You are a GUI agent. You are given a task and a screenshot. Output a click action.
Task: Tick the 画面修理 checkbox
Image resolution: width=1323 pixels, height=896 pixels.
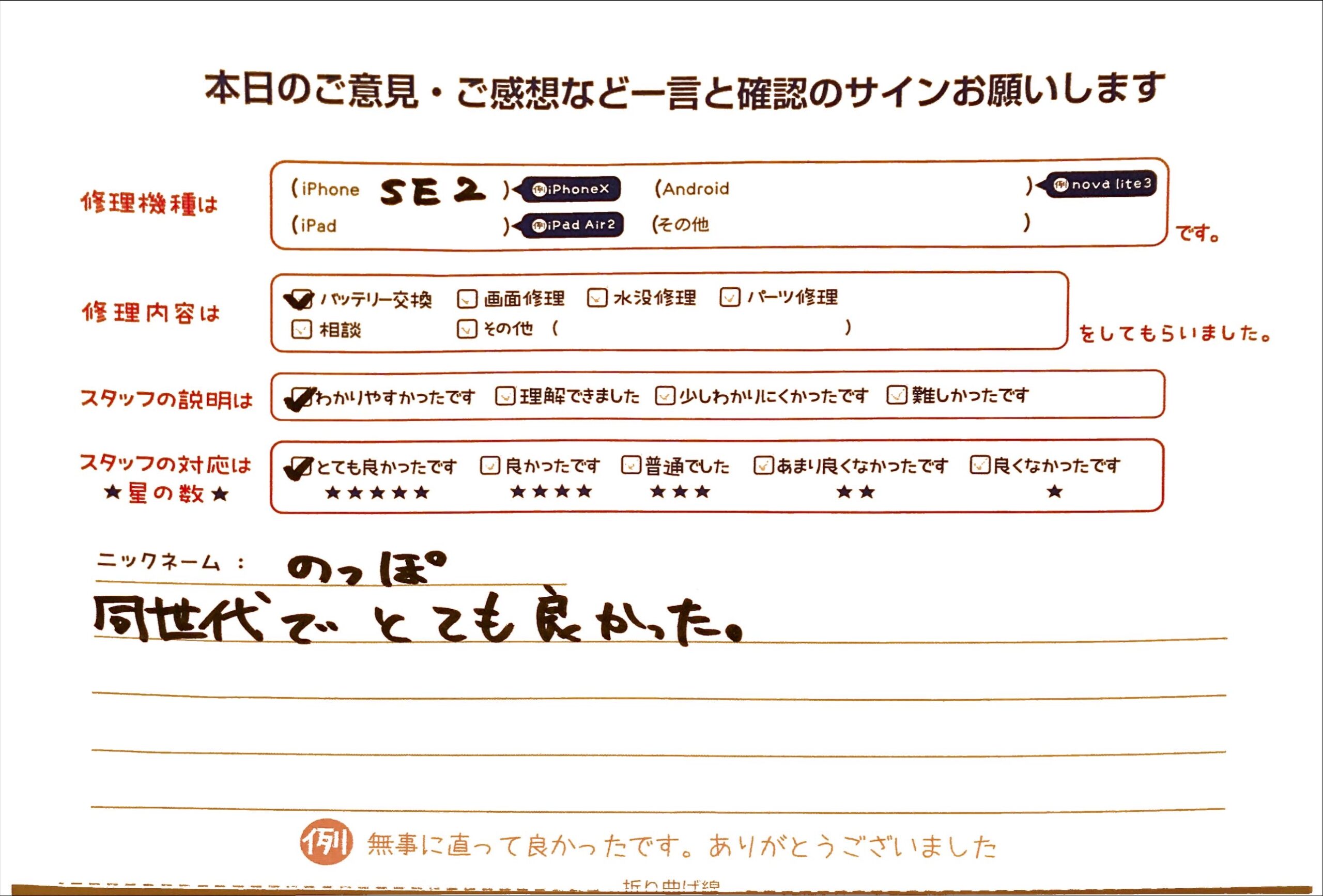[467, 299]
